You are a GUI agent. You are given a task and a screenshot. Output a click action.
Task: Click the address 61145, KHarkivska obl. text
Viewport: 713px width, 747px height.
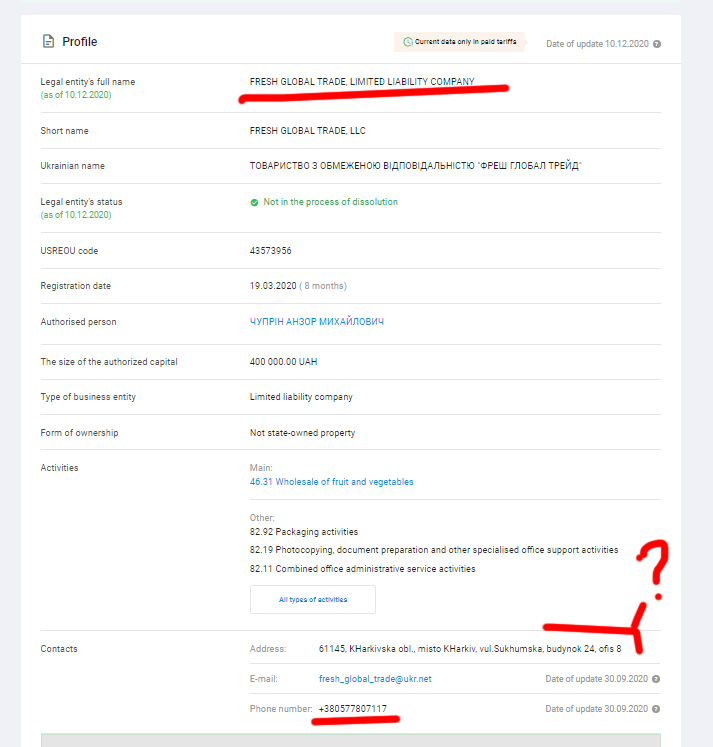click(470, 649)
